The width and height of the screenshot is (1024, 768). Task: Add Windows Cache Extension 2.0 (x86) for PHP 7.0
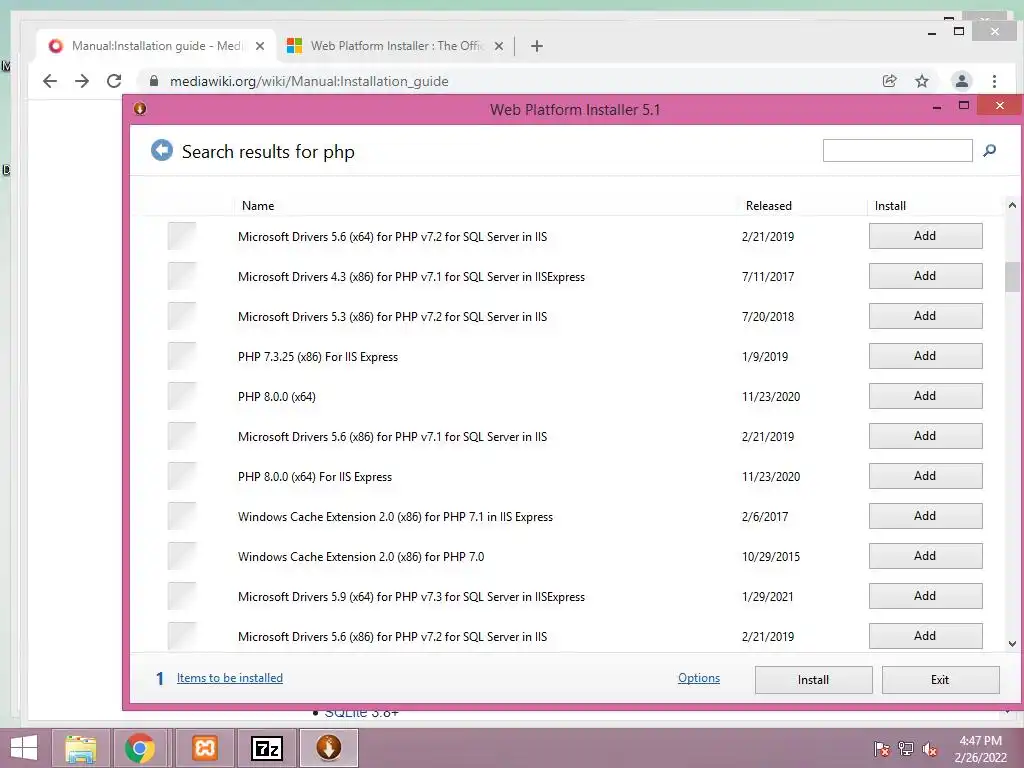pyautogui.click(x=925, y=556)
